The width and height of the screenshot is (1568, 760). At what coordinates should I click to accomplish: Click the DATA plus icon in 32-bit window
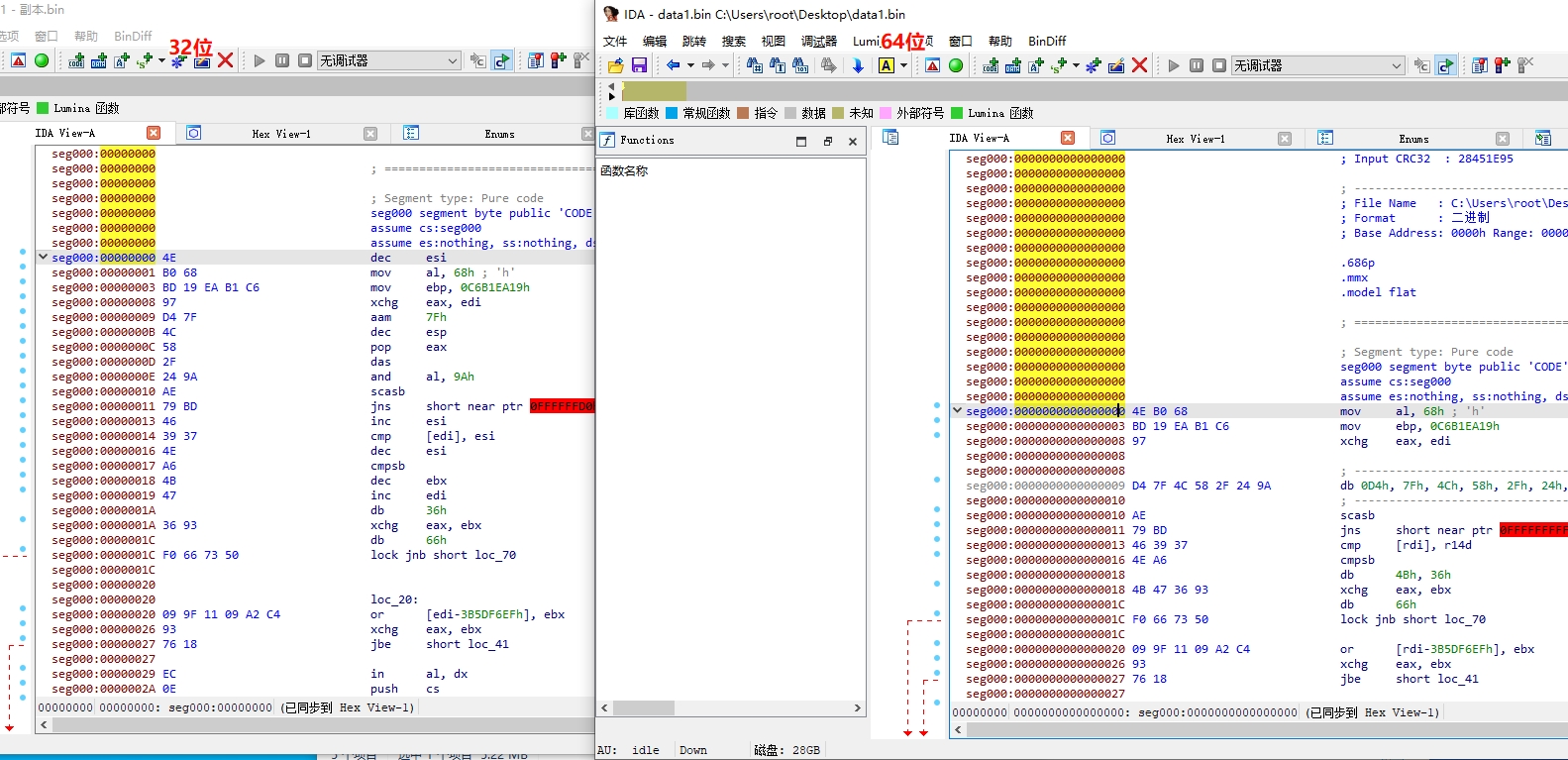pos(99,60)
